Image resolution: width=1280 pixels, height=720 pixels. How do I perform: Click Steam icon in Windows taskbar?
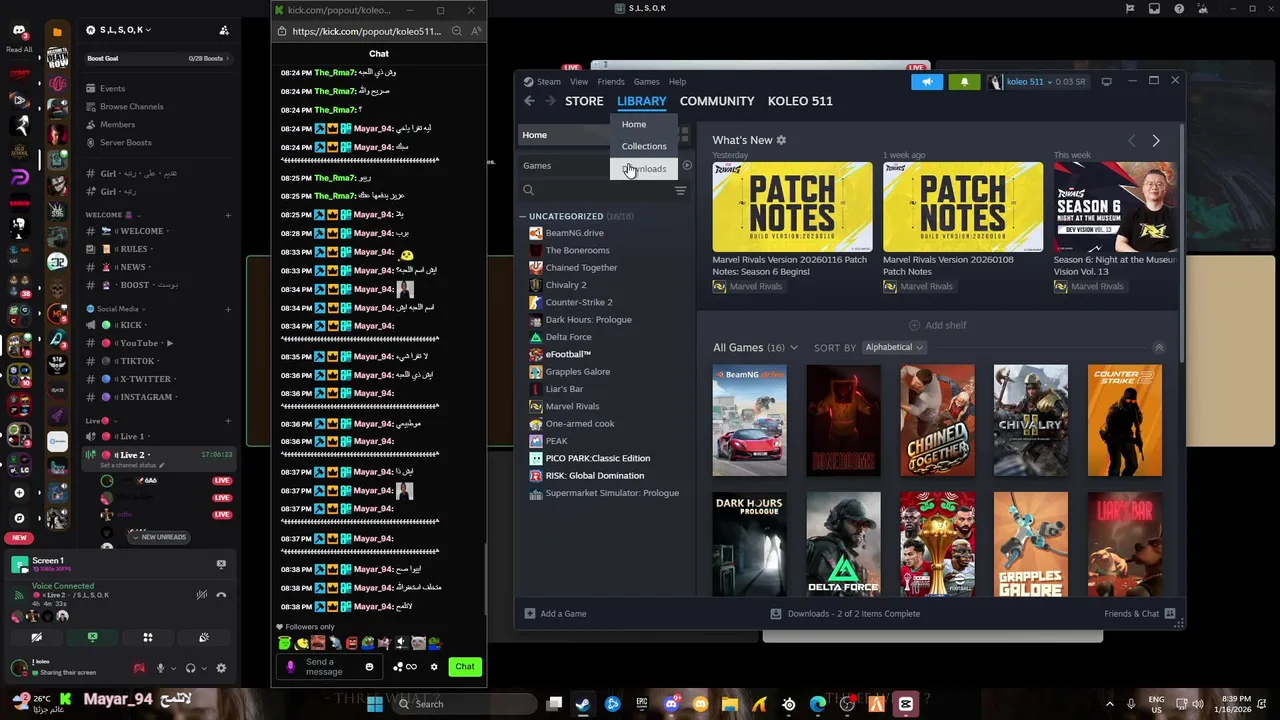[583, 704]
